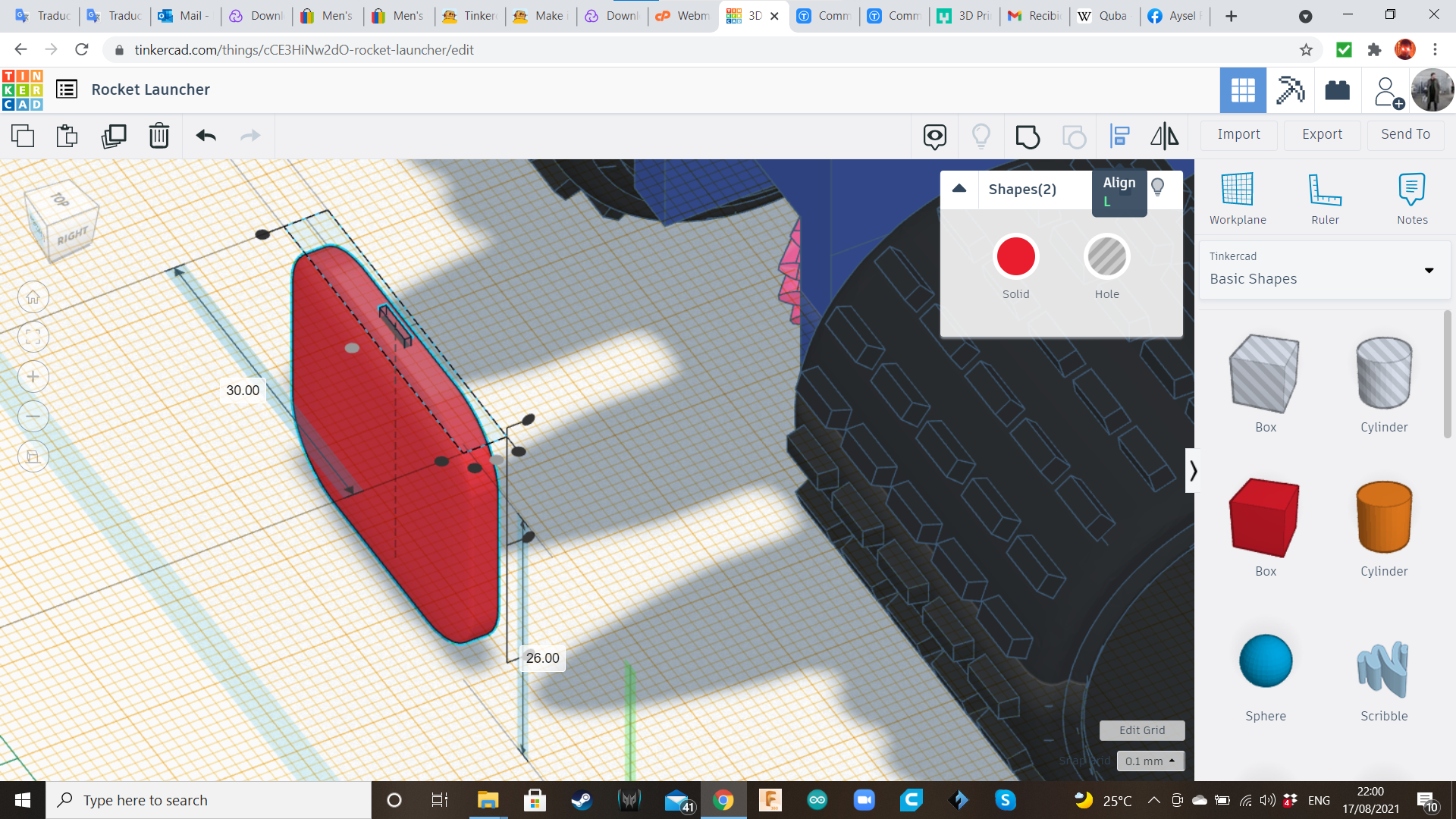Expand the Basic Shapes dropdown

point(1429,270)
